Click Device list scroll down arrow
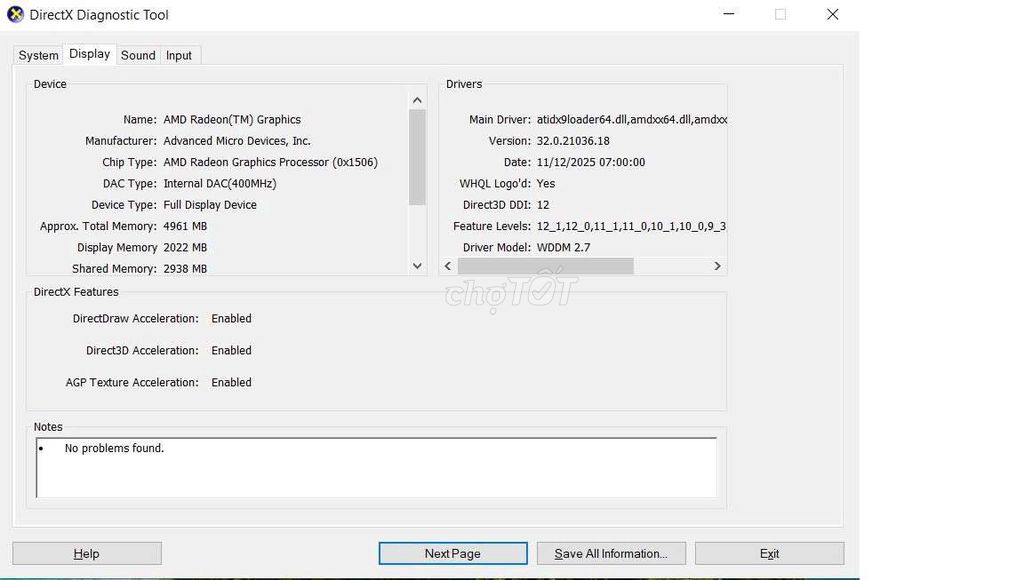 point(417,266)
